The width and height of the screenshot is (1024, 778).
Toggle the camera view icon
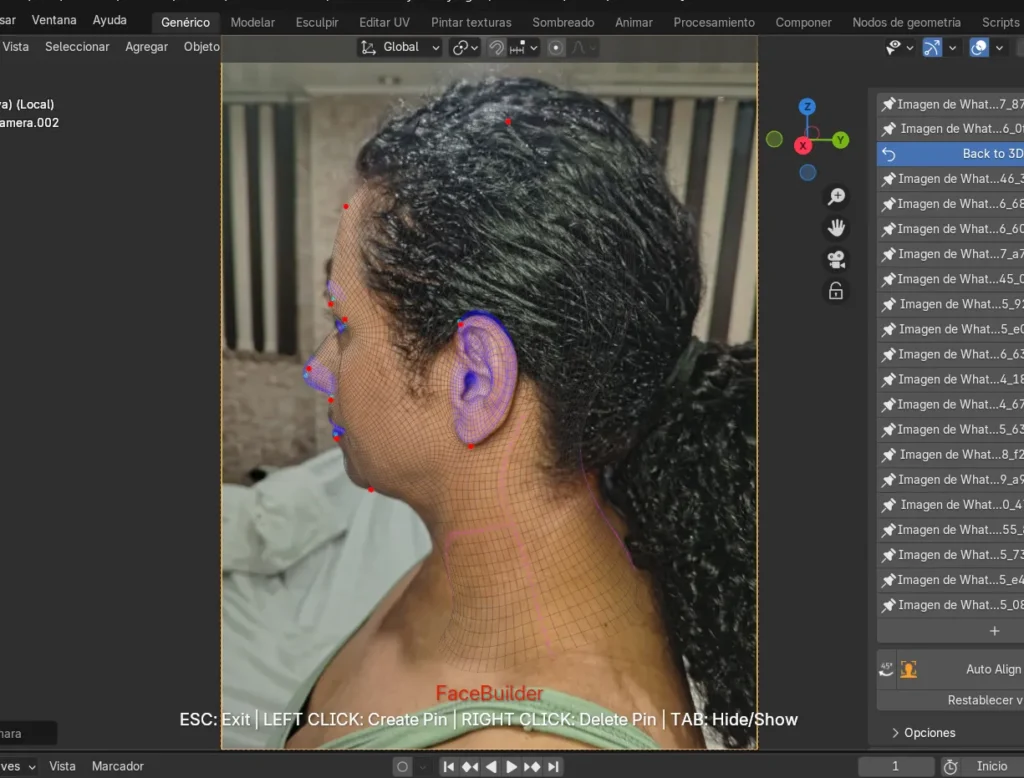837,259
